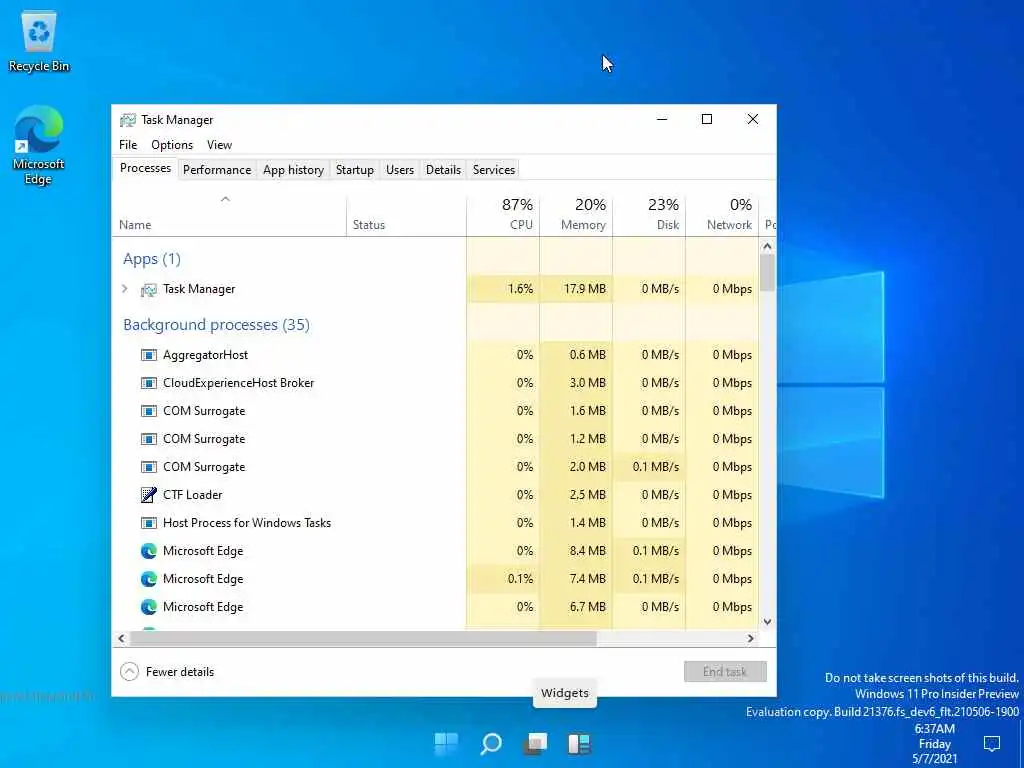Viewport: 1024px width, 768px height.
Task: Sort by the Name column header
Action: (229, 216)
